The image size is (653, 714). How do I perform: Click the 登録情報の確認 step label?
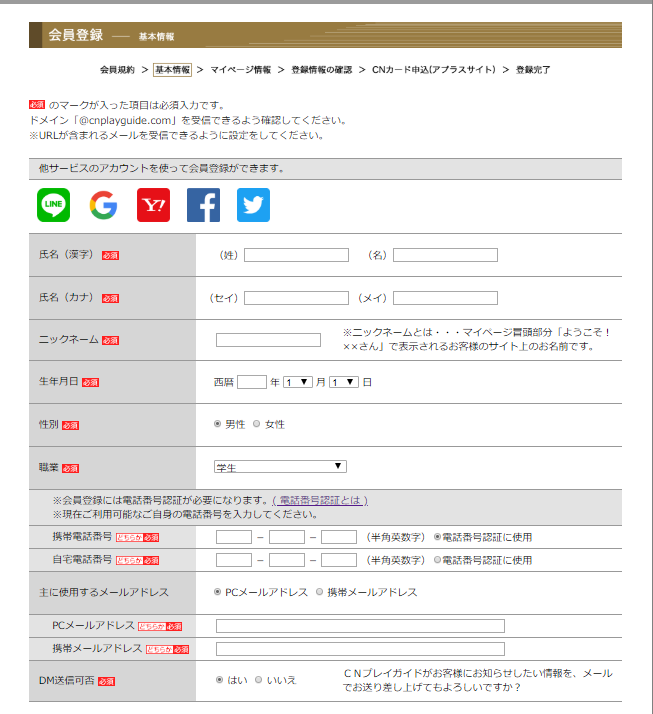point(321,70)
